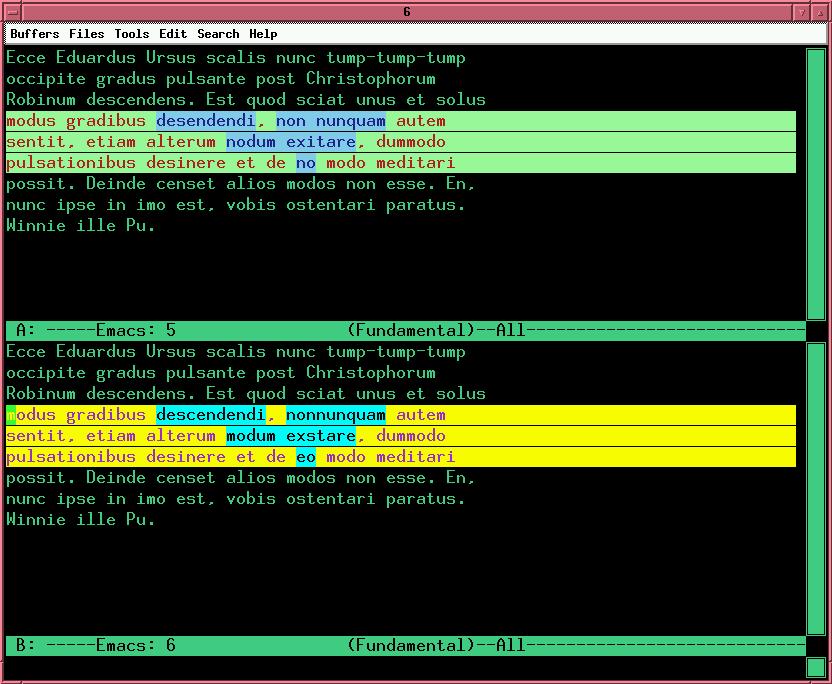Click highlighted word "descendendi" in buffer B
The height and width of the screenshot is (684, 832).
click(211, 415)
